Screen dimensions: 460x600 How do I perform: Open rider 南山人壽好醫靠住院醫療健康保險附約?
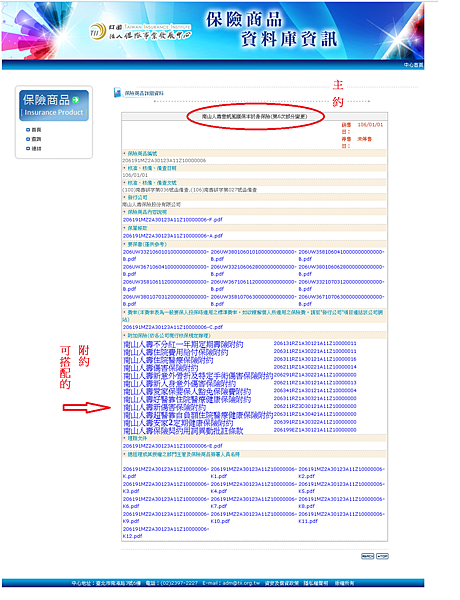point(187,399)
